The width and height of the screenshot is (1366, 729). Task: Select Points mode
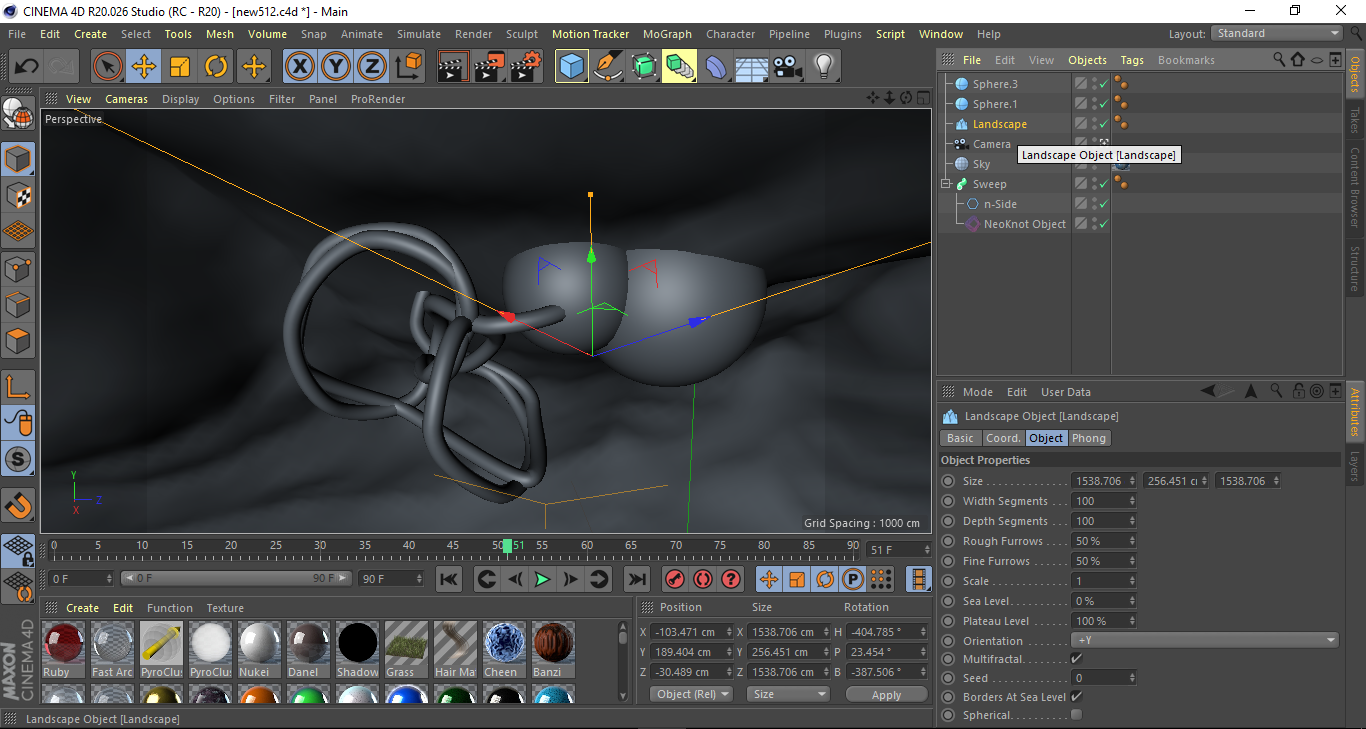[18, 268]
